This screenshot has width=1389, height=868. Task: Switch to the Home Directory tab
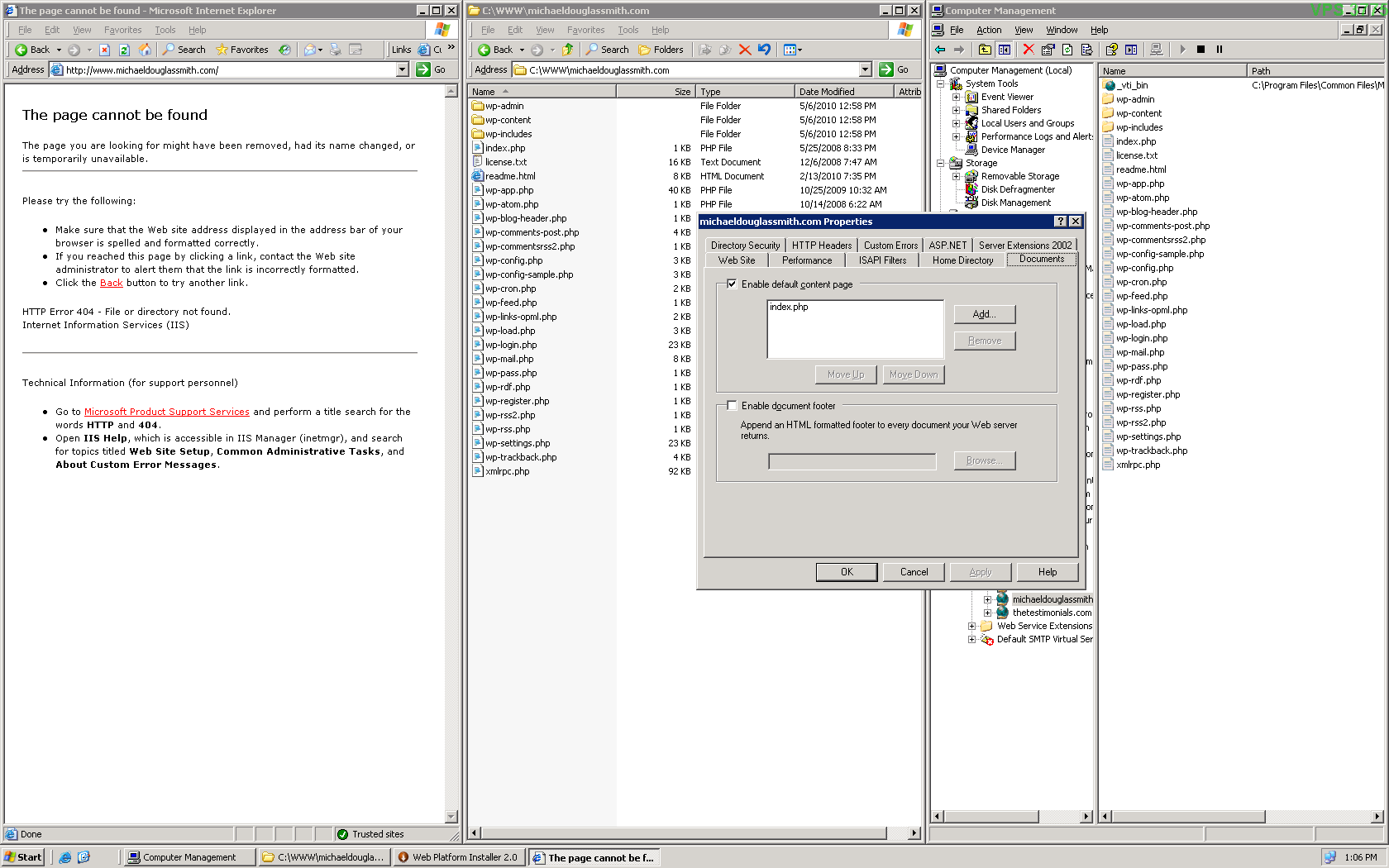(x=962, y=260)
